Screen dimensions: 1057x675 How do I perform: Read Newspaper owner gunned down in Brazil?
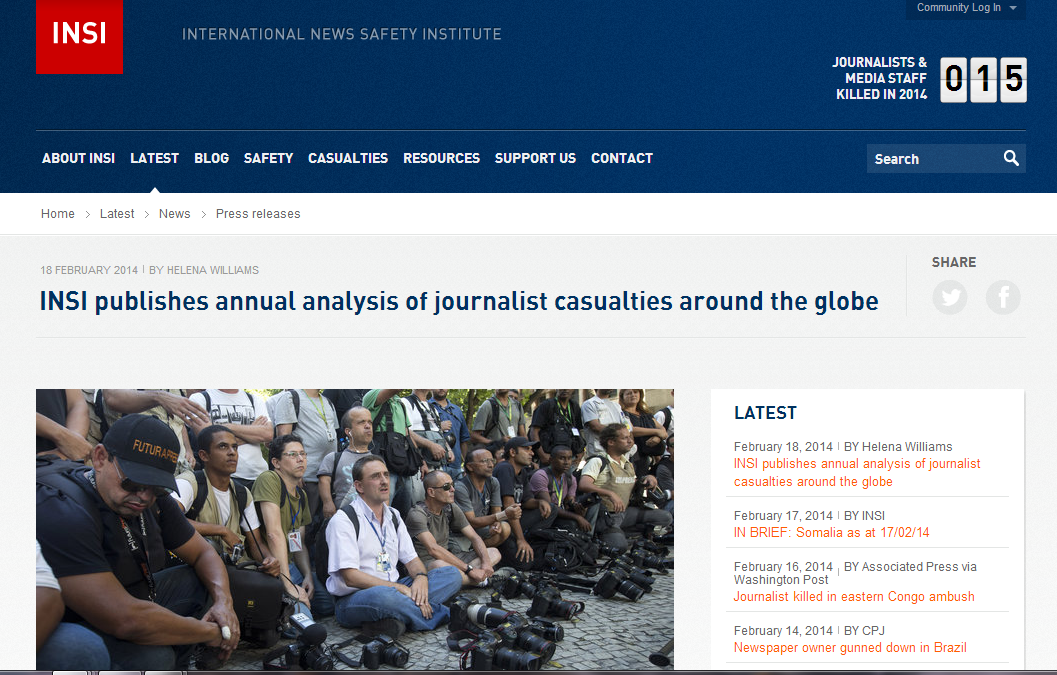click(849, 648)
